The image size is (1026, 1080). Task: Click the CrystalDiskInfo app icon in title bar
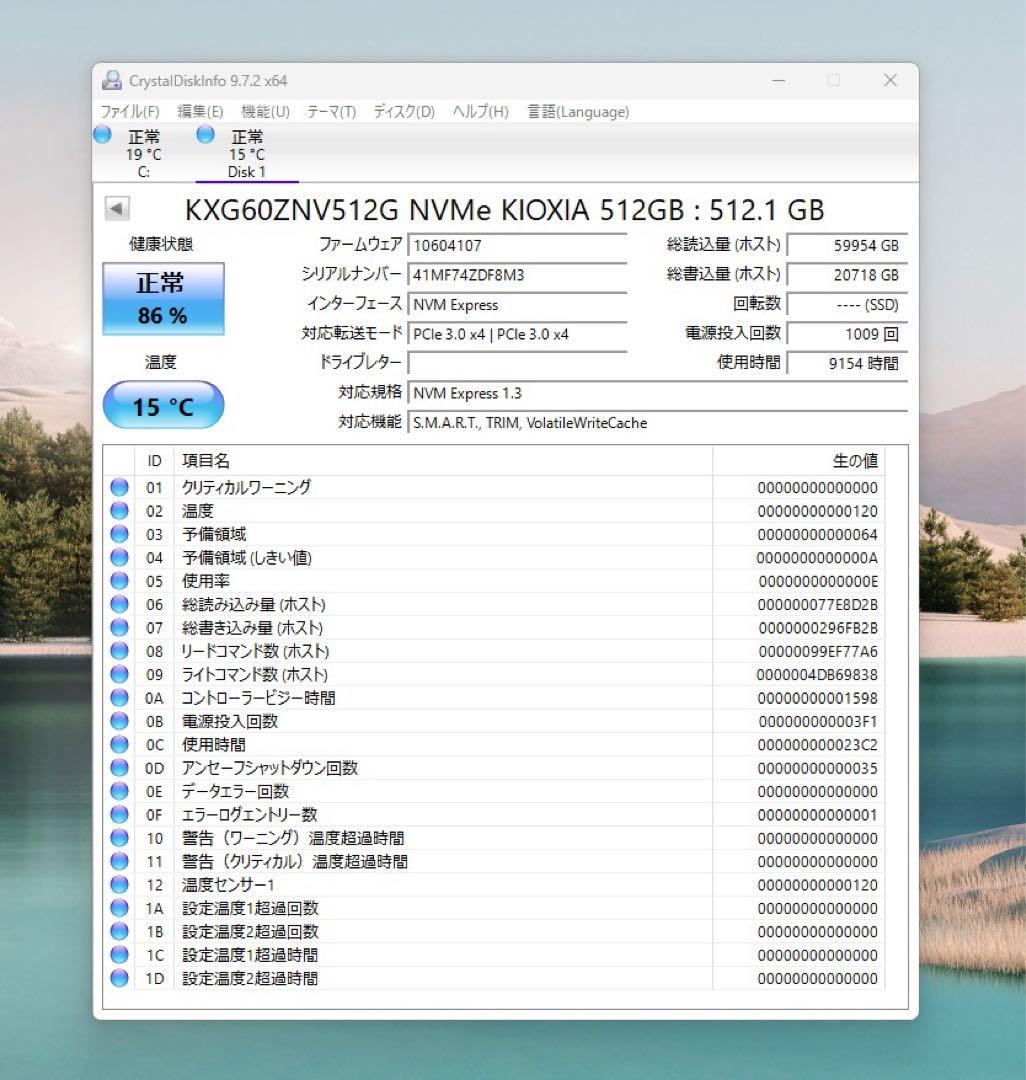(112, 81)
